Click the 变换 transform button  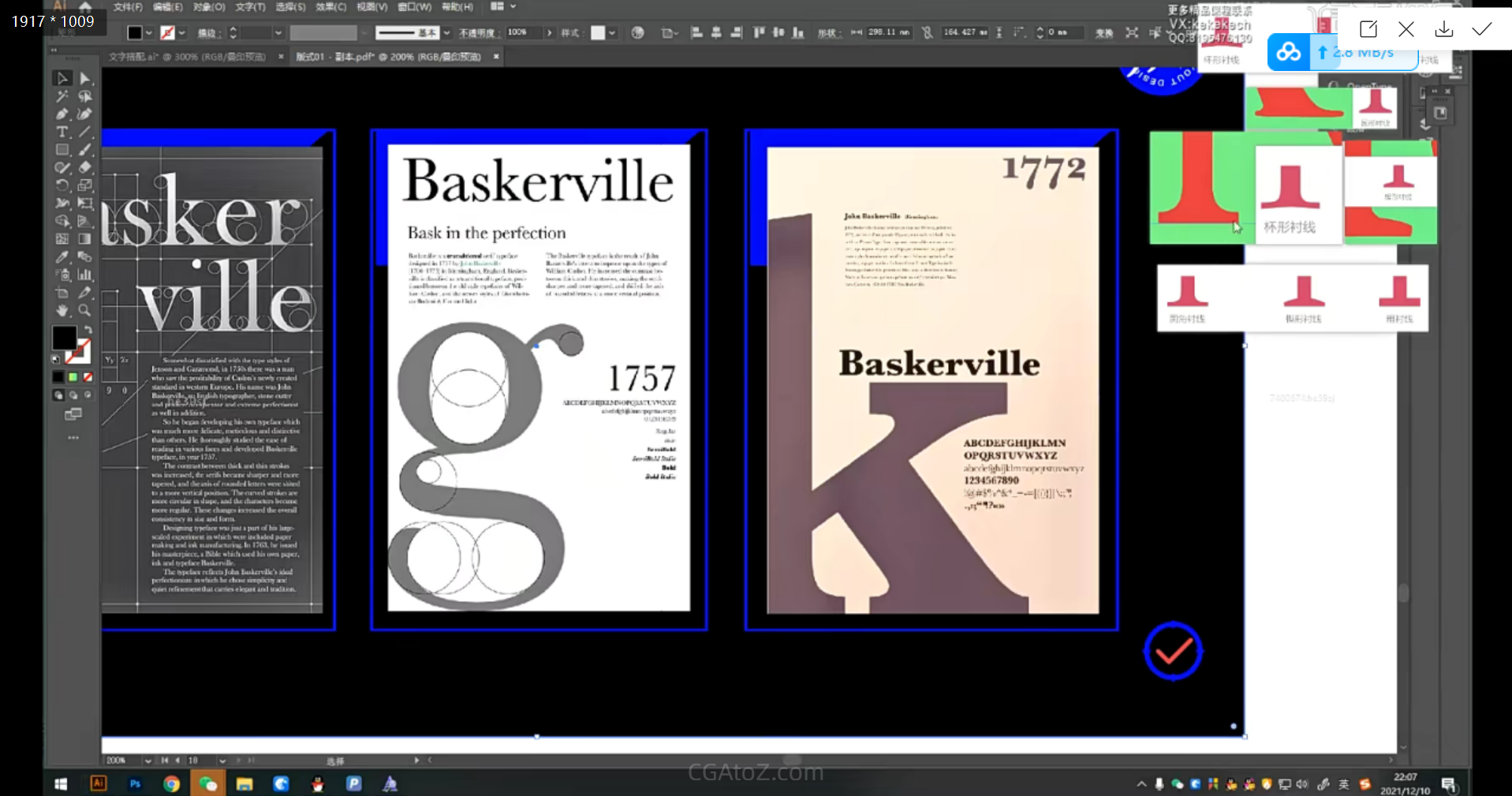(x=1104, y=33)
